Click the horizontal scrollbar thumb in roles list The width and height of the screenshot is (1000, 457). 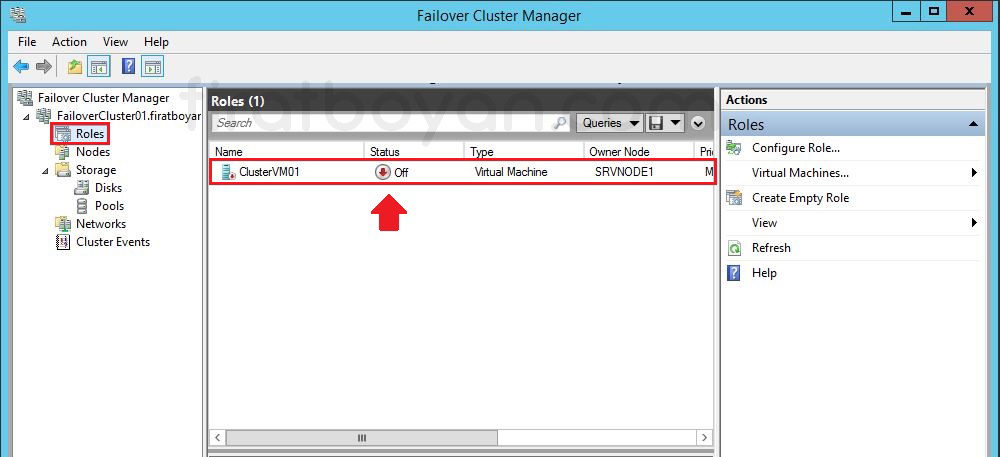point(362,438)
